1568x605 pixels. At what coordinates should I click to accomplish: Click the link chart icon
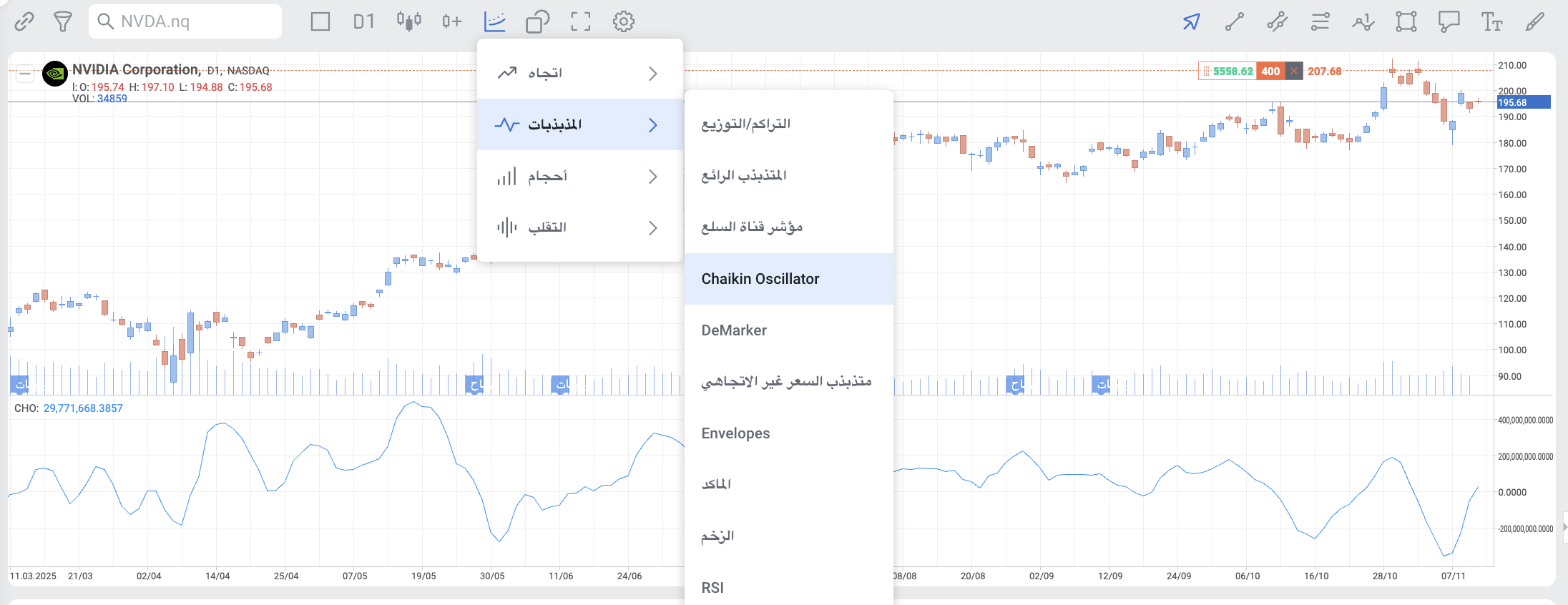[x=24, y=21]
